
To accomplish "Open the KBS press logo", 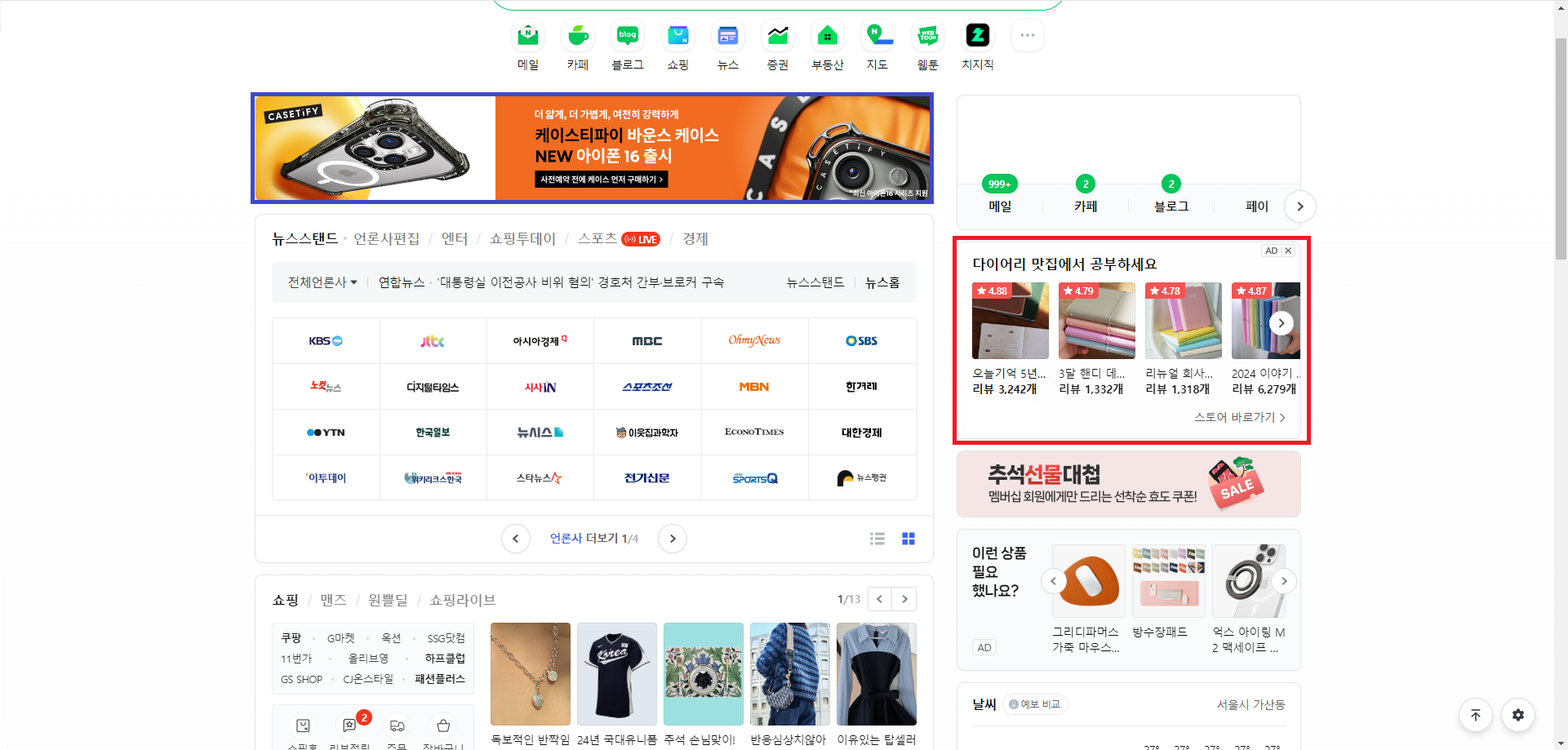I will [x=326, y=341].
